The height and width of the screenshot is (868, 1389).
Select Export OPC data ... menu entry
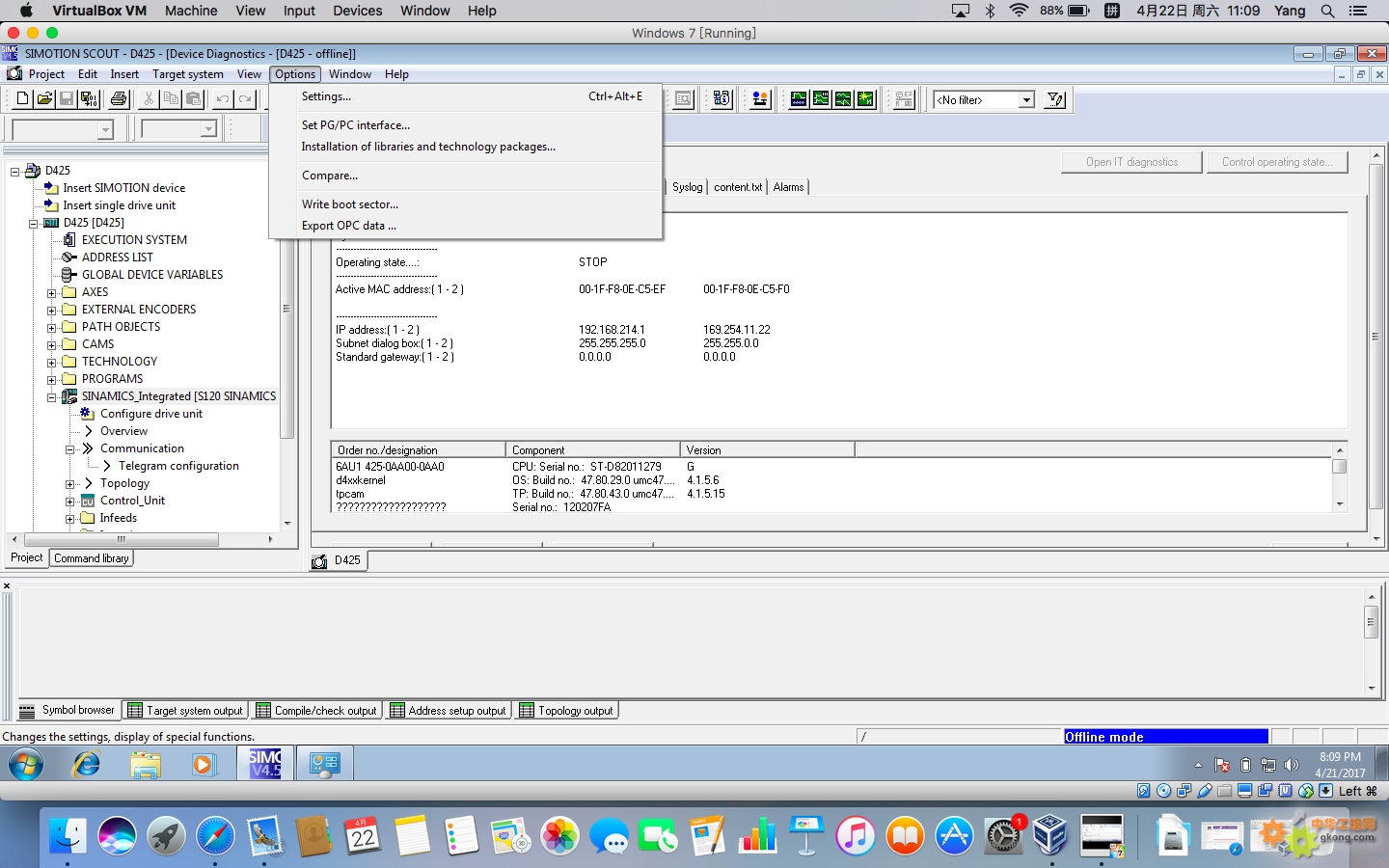point(466,226)
